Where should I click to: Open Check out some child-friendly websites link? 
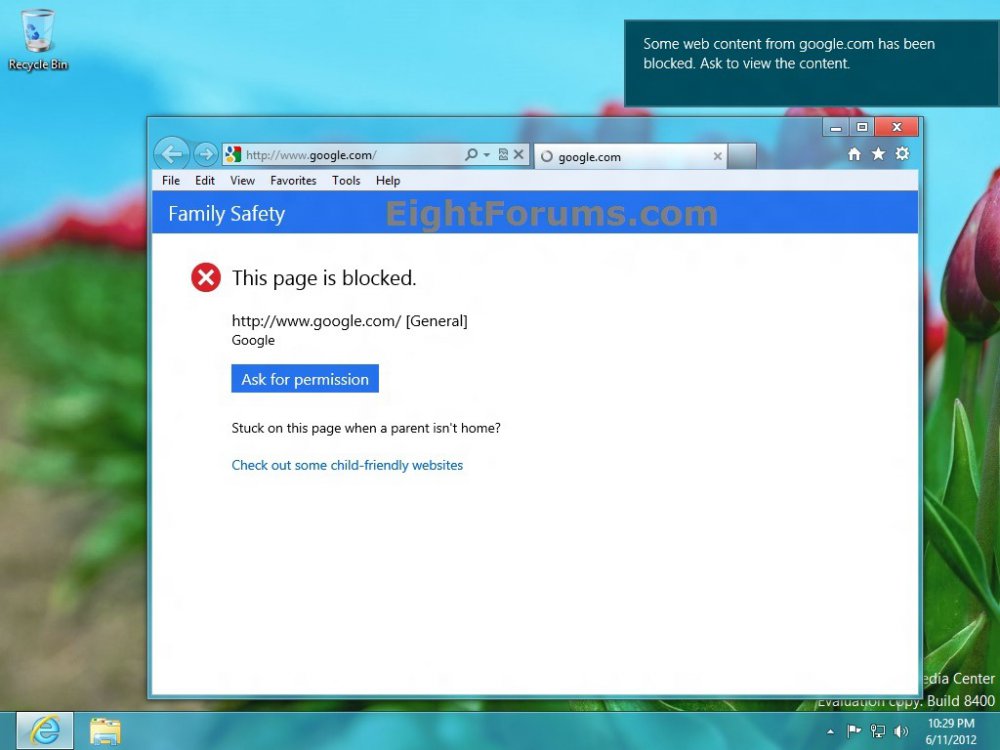(347, 465)
